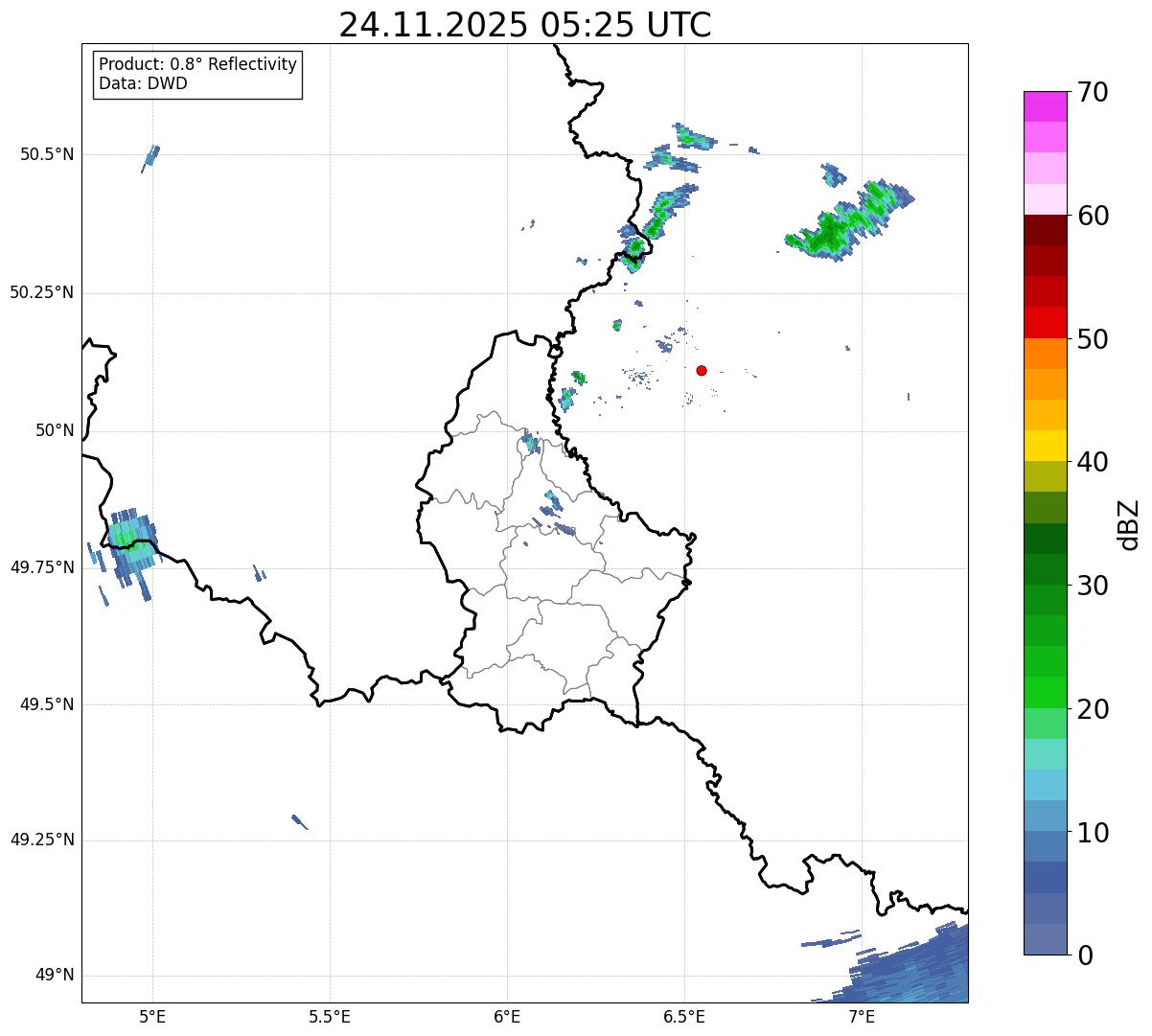Image resolution: width=1152 pixels, height=1036 pixels.
Task: Click the 7°E longitude label
Action: tap(862, 1016)
